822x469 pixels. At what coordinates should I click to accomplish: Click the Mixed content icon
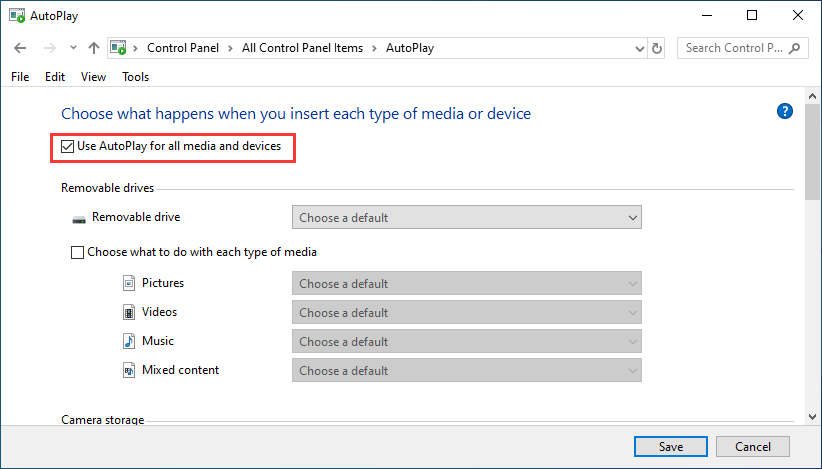pos(129,370)
